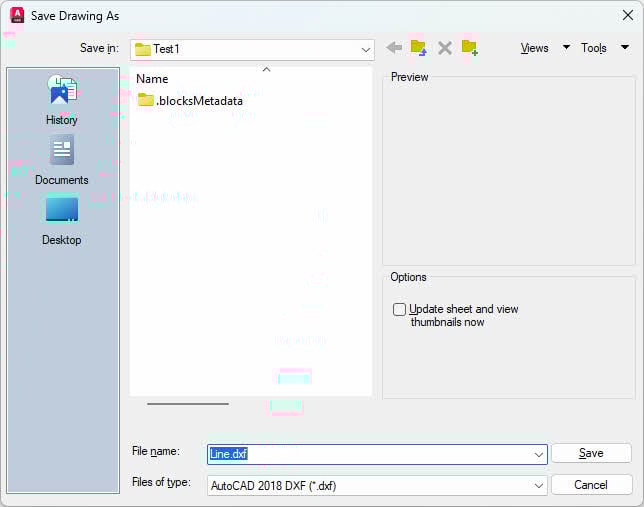Viewport: 644px width, 507px height.
Task: Open the Documents location
Action: [x=62, y=161]
